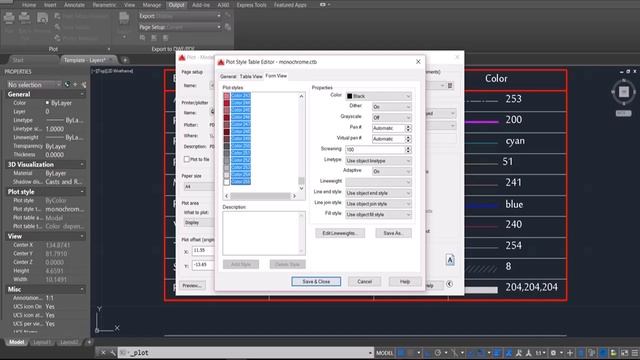Screen dimensions: 640x360
Task: Click the white color swatch at list bottom
Action: click(227, 182)
